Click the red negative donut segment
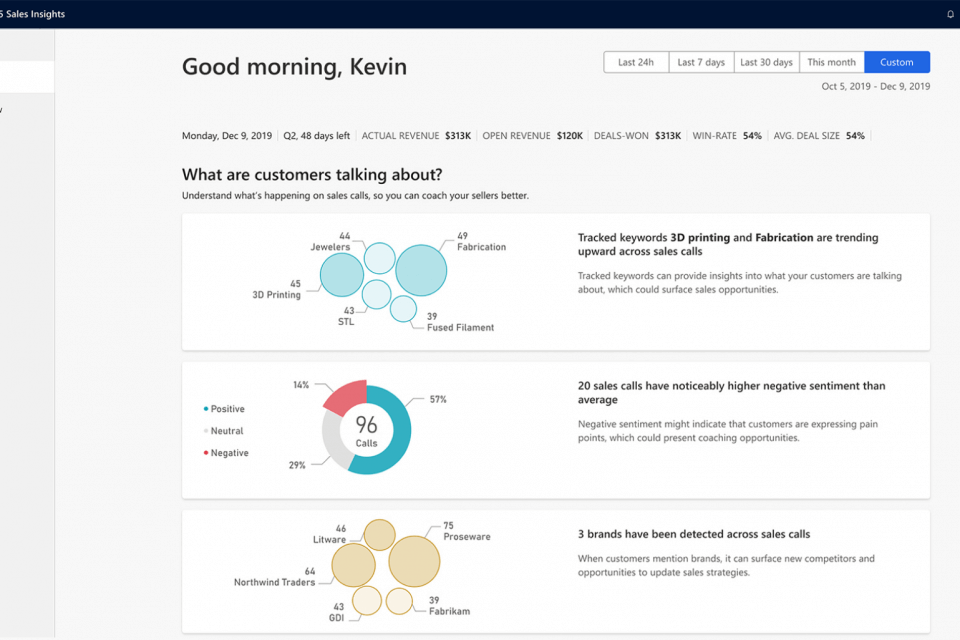This screenshot has width=960, height=640. click(346, 397)
